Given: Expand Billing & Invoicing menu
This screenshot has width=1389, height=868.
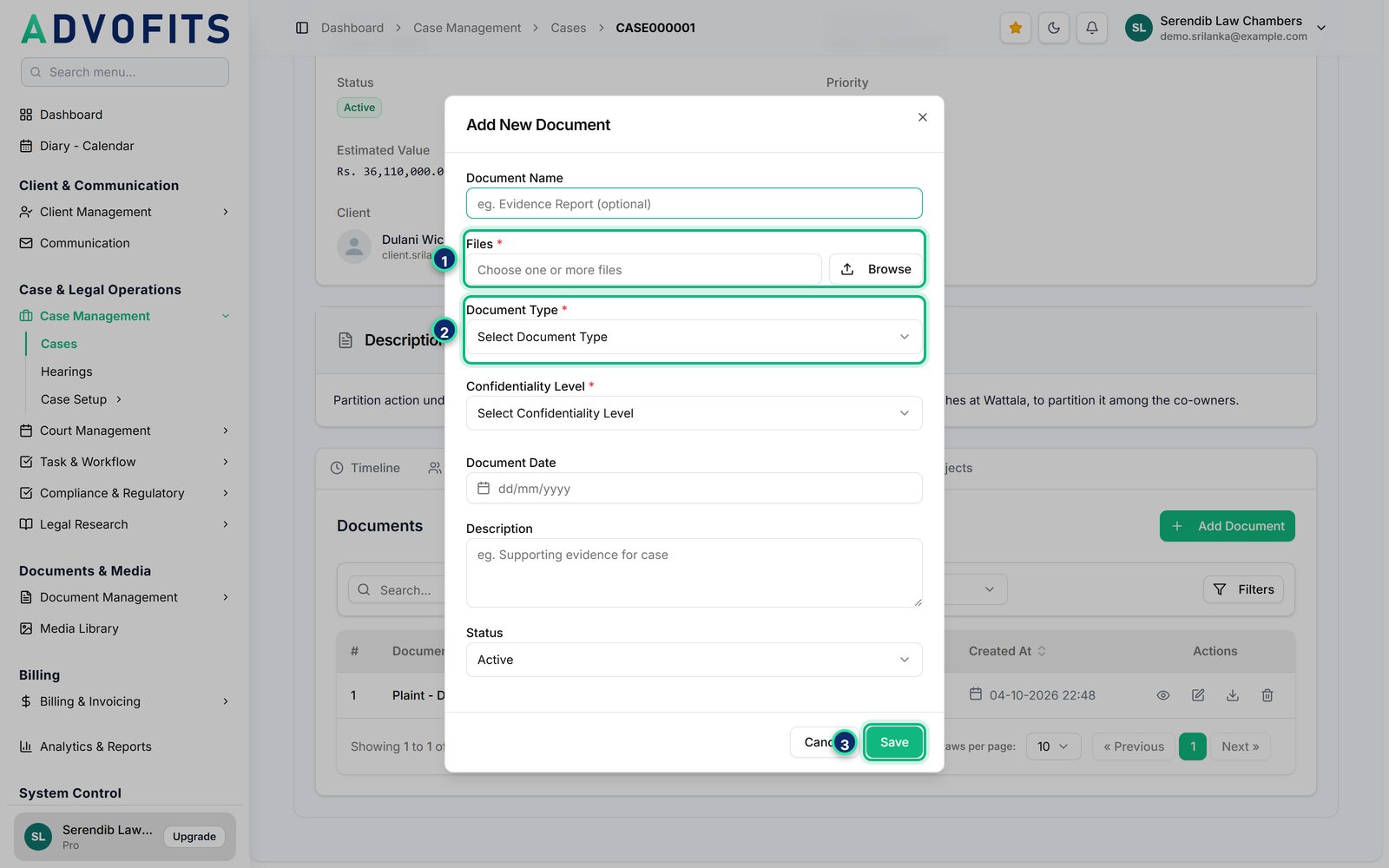Looking at the screenshot, I should (x=124, y=701).
